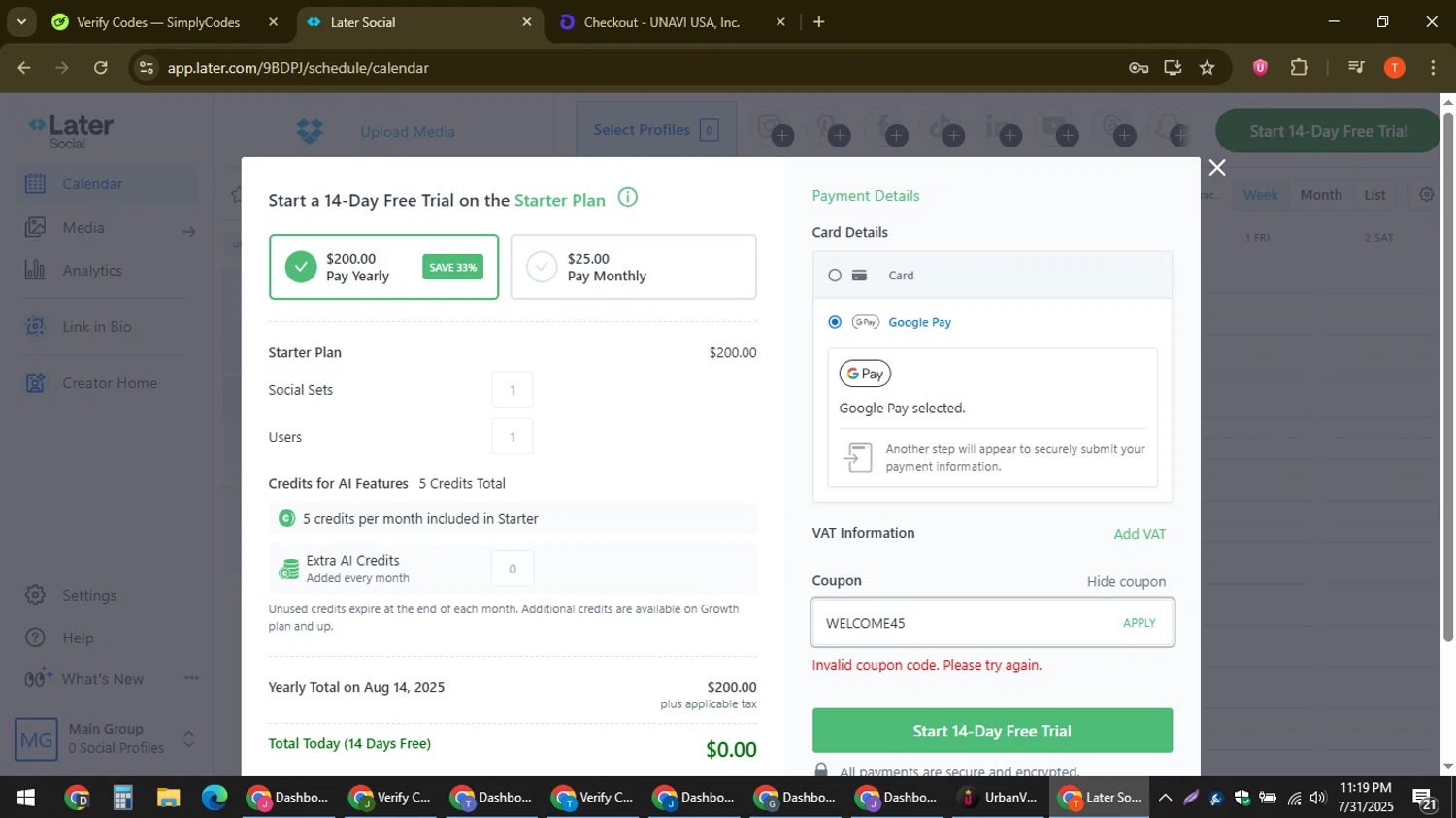Click the media control icon in toolbar
This screenshot has height=818, width=1456.
coord(1356,68)
